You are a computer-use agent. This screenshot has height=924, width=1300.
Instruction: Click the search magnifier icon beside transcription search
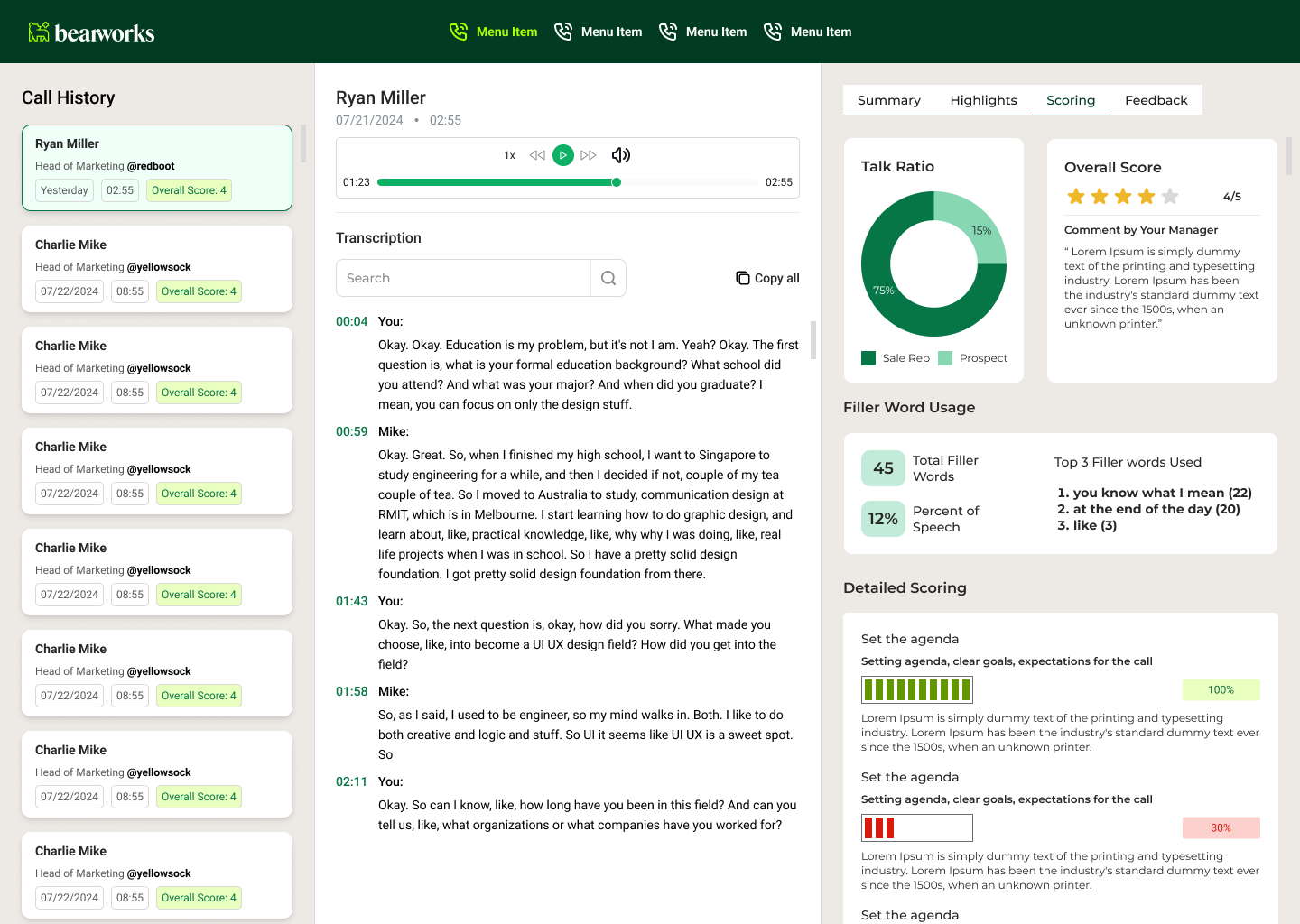pos(608,278)
